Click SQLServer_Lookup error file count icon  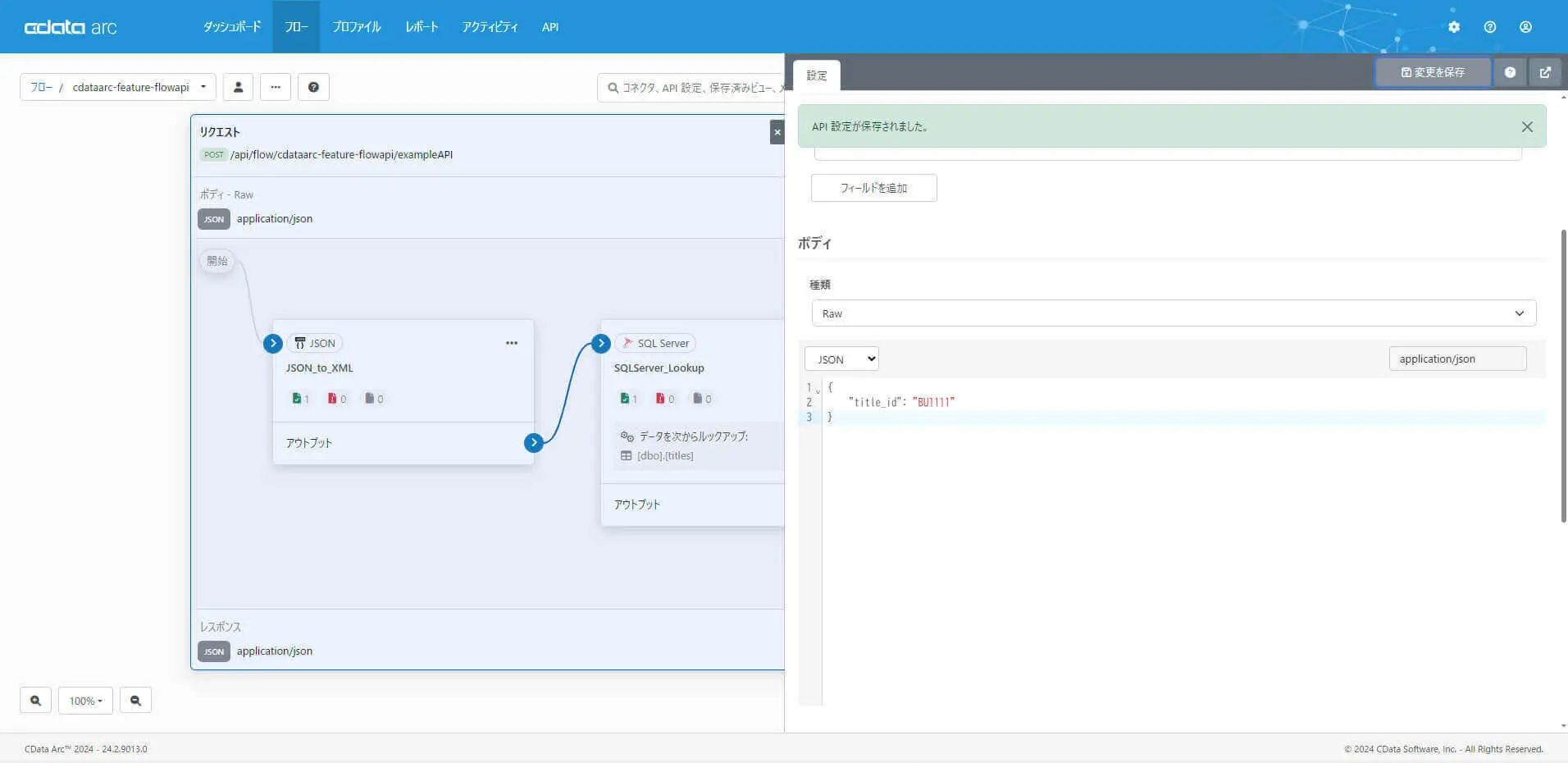pyautogui.click(x=660, y=399)
